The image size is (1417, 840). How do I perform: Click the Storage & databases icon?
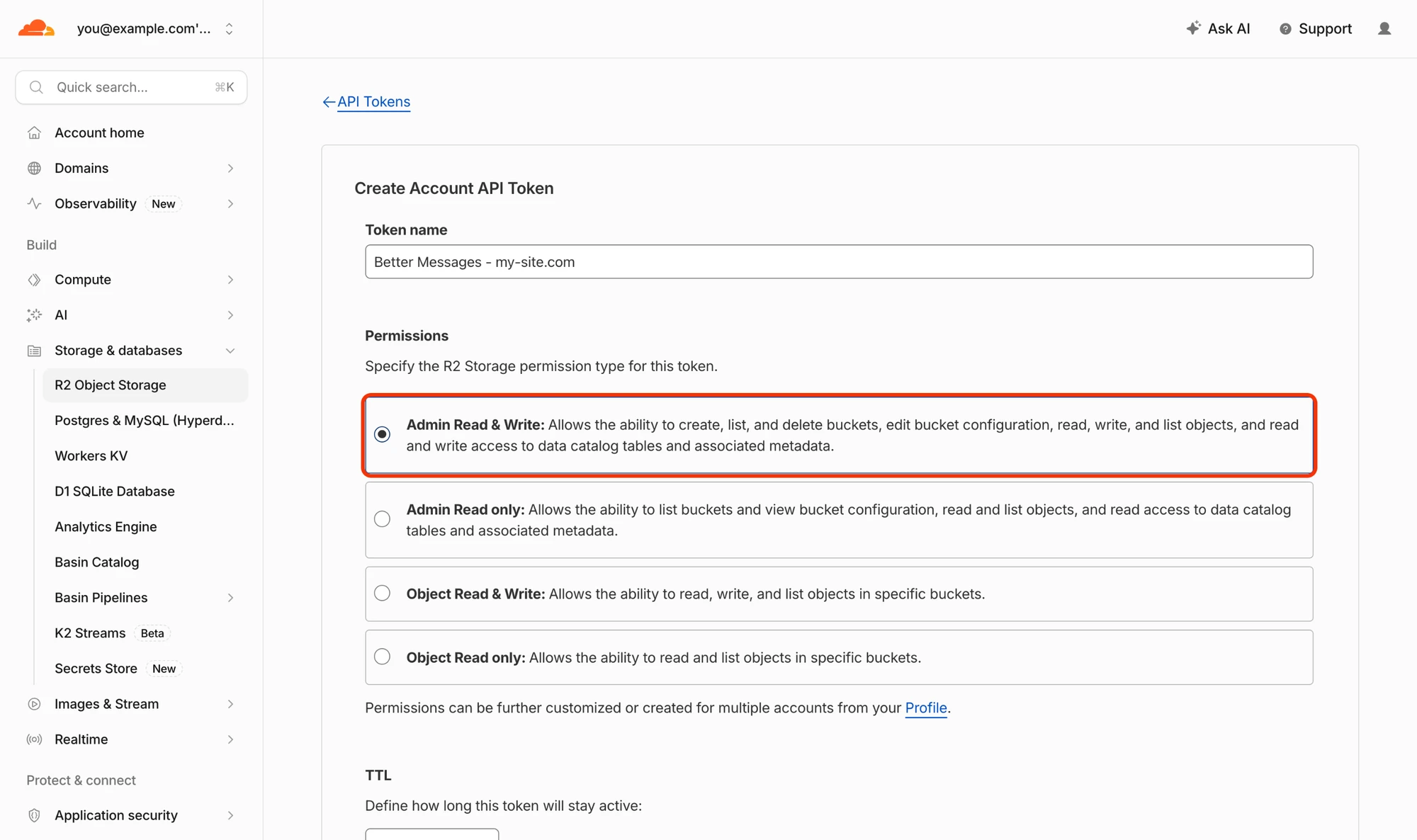34,351
